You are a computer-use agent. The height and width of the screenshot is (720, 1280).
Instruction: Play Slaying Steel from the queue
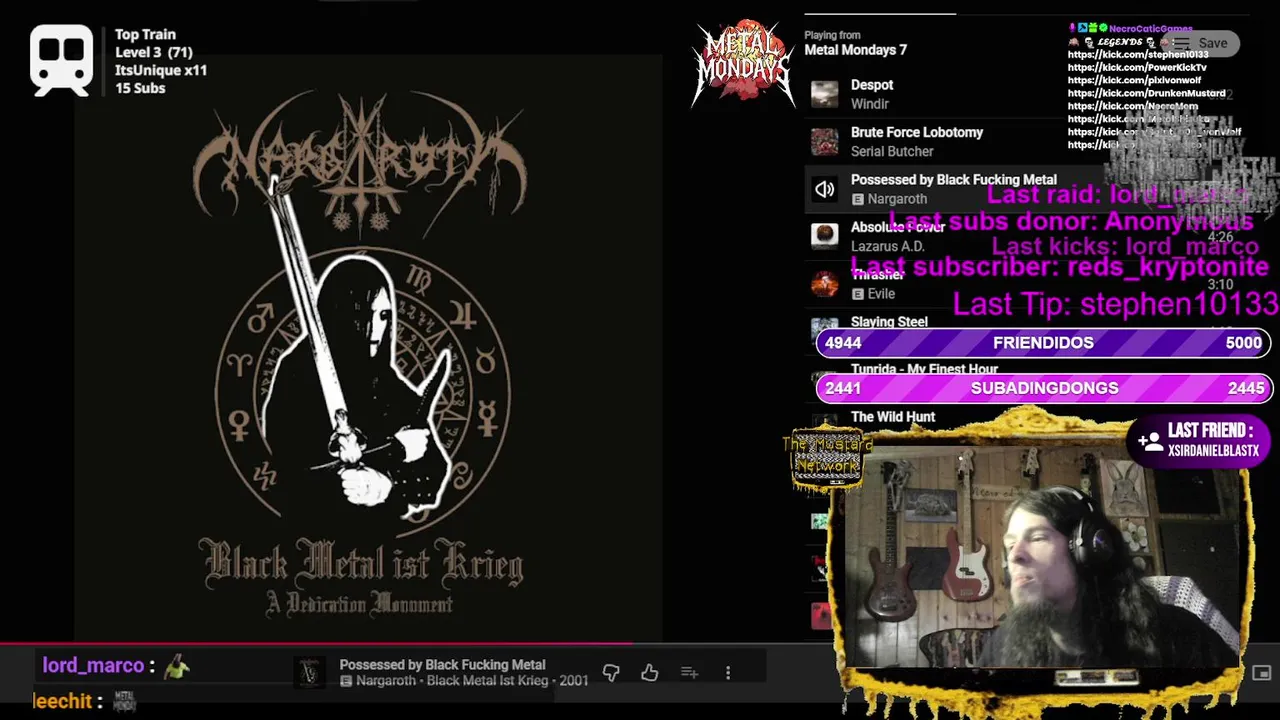coord(889,322)
